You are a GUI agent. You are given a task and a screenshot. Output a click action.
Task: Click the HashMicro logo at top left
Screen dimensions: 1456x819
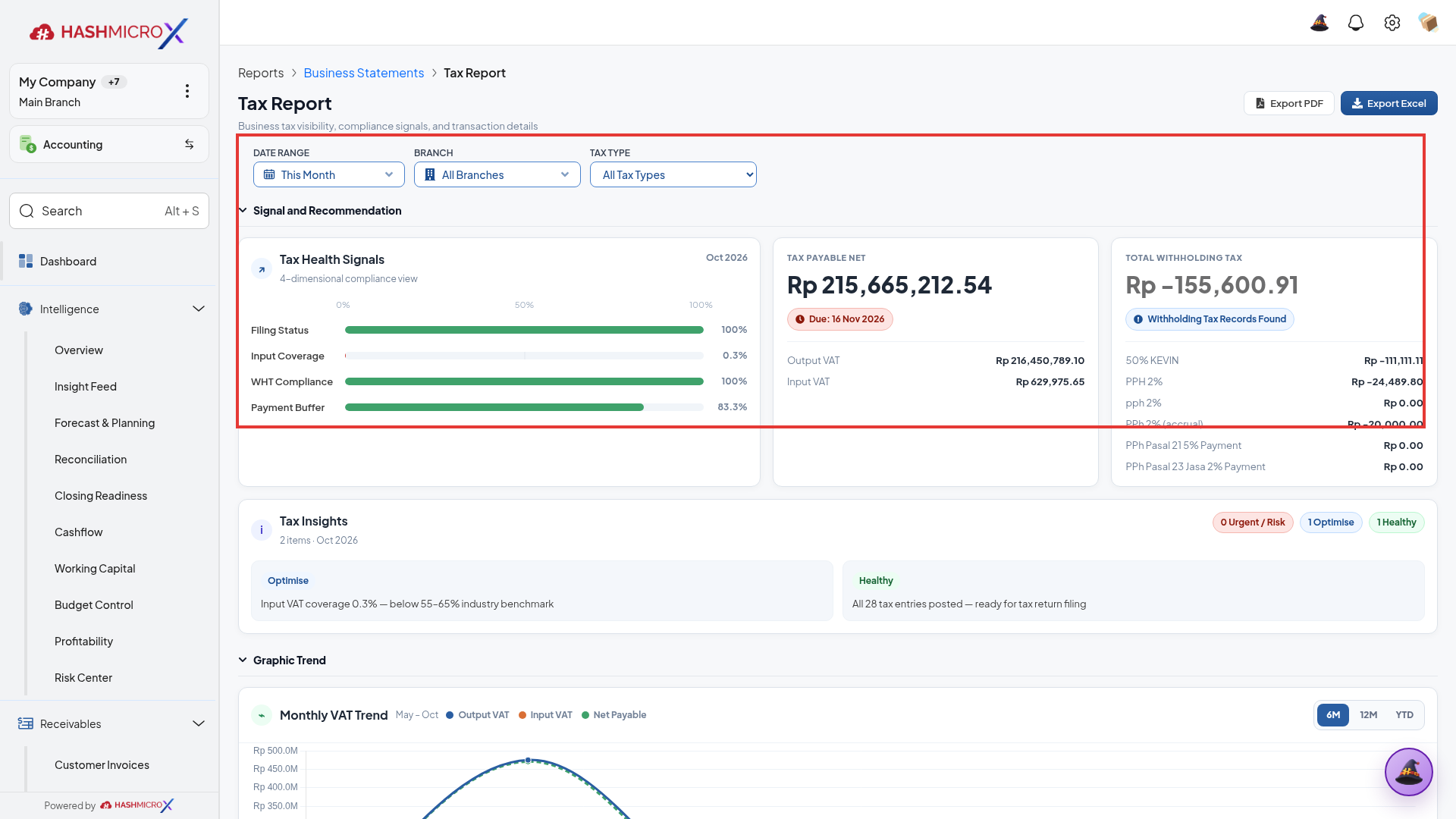(x=109, y=33)
